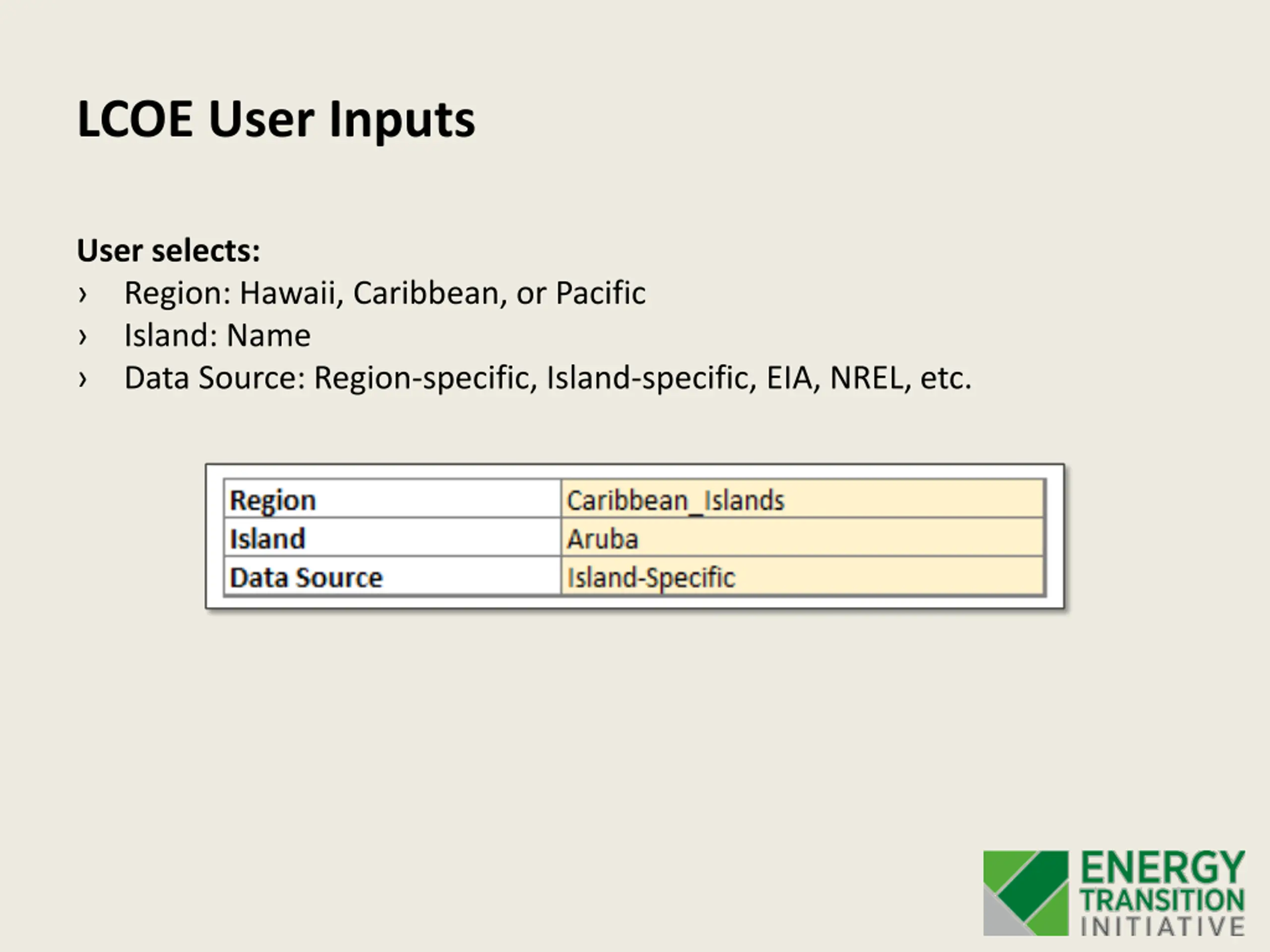The height and width of the screenshot is (952, 1270).
Task: Click the 'Aruba' value cell
Action: click(803, 537)
